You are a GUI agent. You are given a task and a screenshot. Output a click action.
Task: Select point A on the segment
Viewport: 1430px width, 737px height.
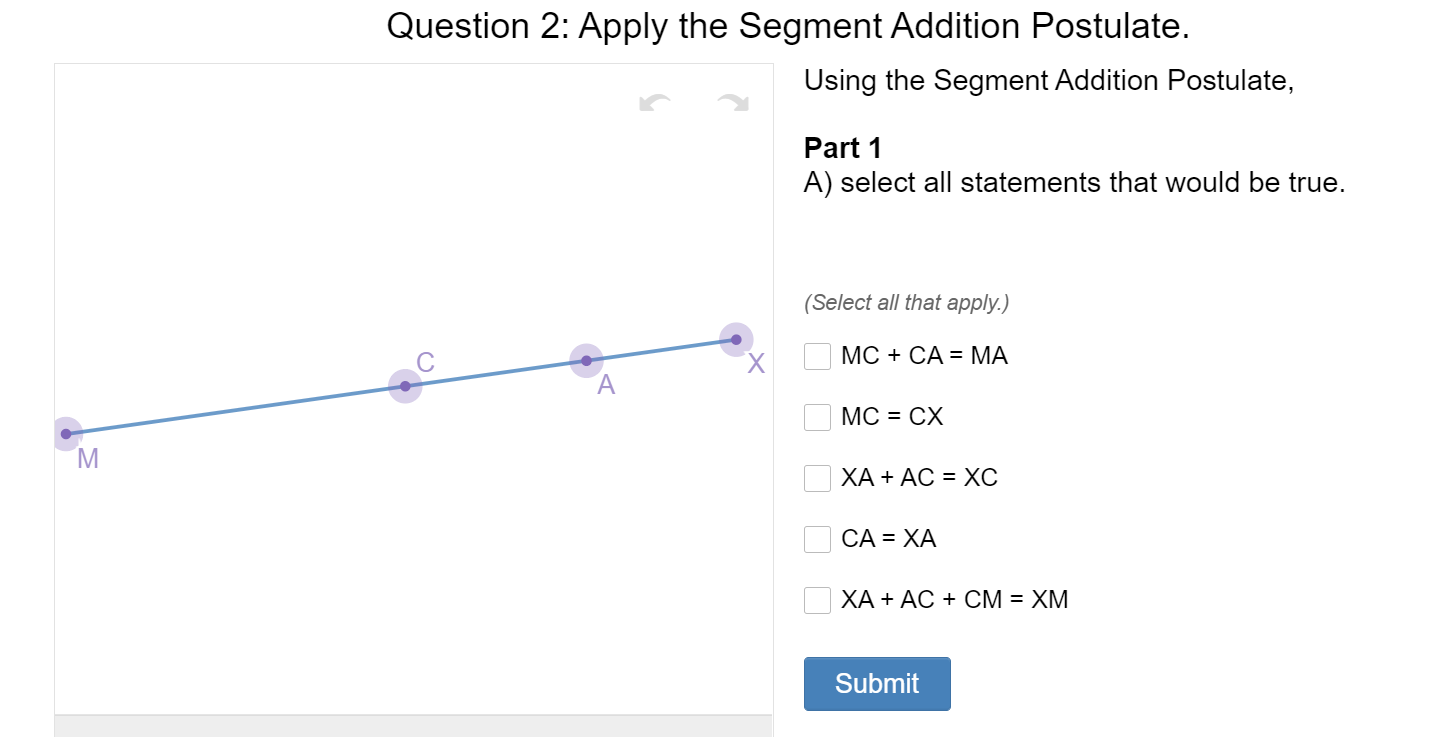[x=586, y=360]
